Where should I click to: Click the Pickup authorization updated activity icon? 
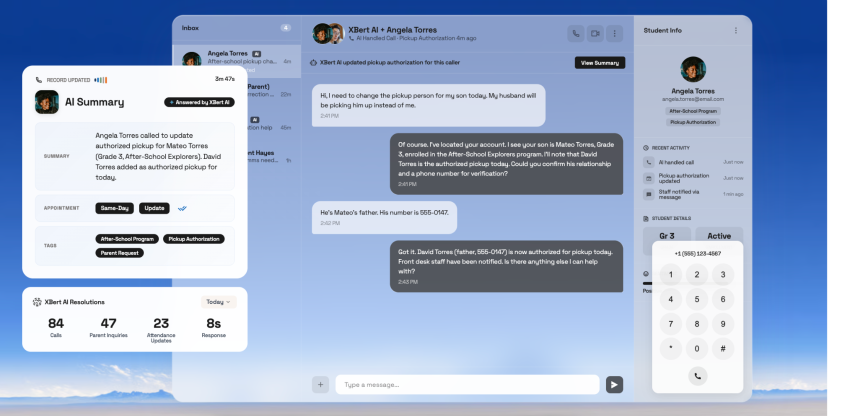pos(649,178)
